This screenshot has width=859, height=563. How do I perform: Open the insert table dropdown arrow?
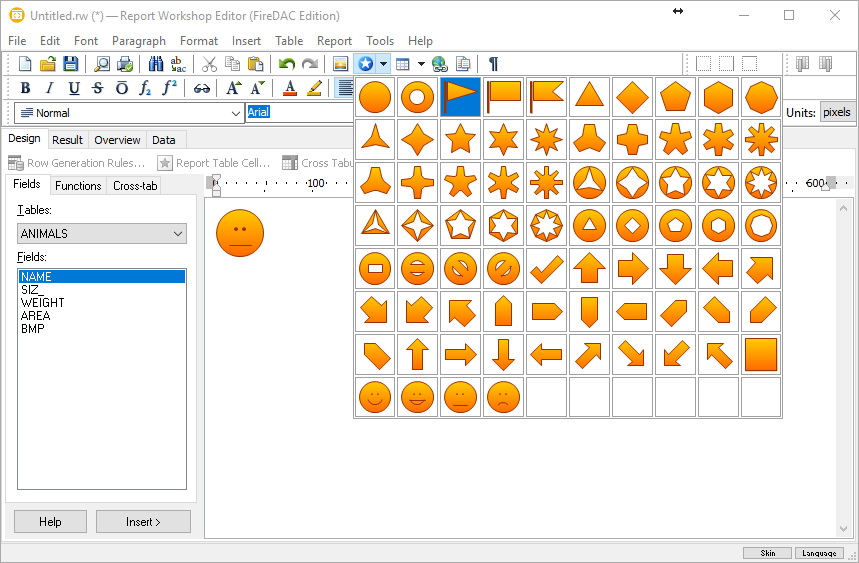tap(421, 64)
